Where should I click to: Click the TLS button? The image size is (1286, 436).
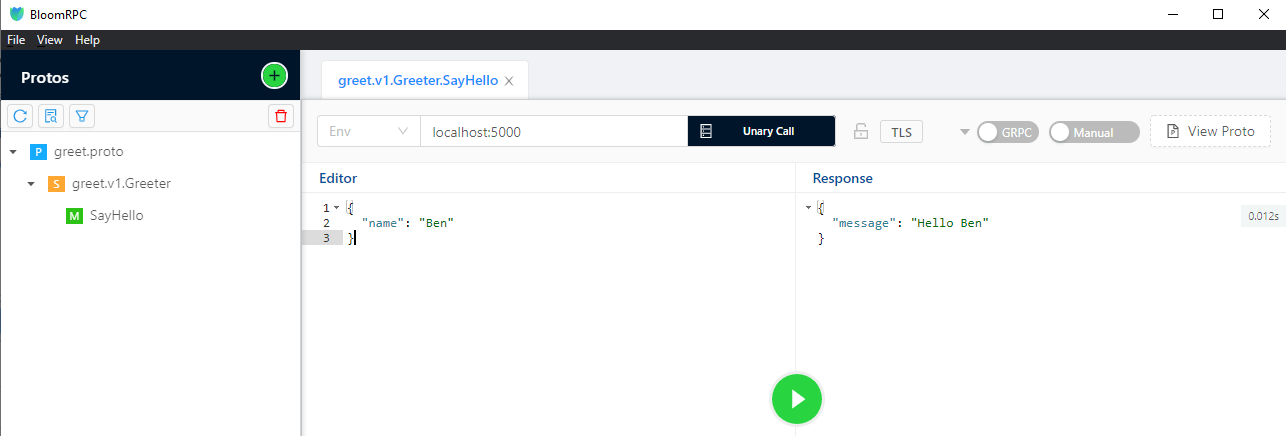901,131
